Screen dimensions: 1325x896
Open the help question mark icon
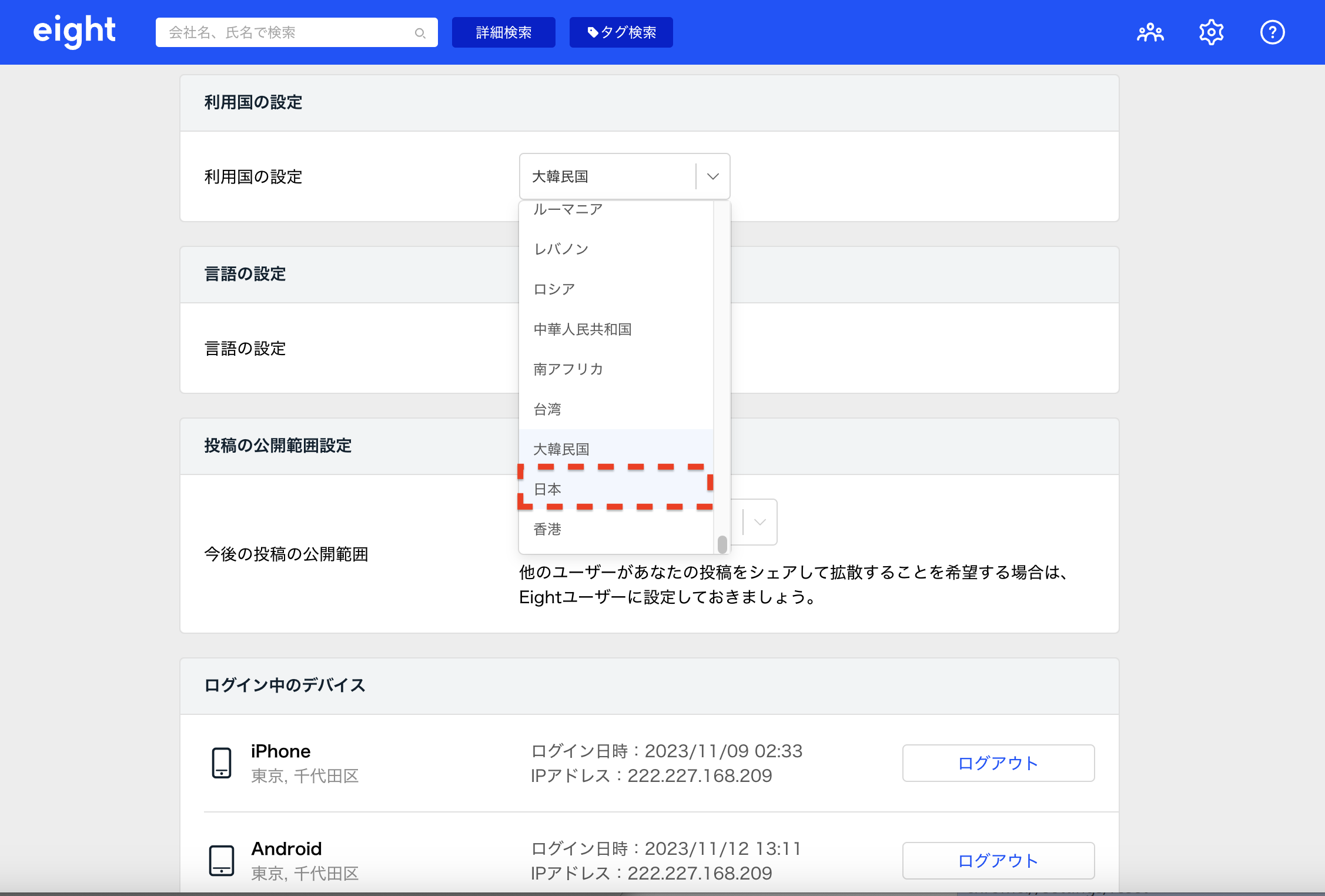click(x=1272, y=32)
